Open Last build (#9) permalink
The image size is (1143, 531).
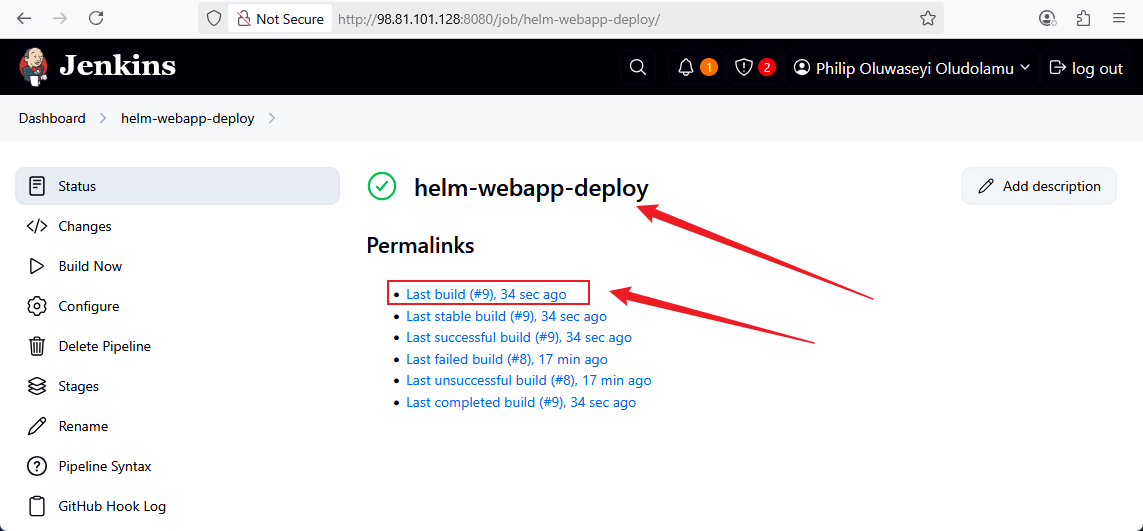point(486,295)
